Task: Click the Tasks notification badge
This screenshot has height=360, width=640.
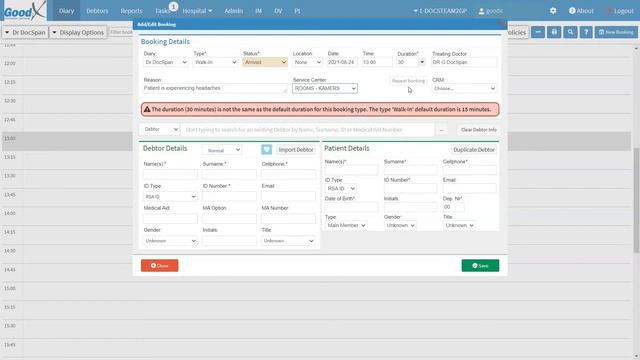Action: (x=173, y=7)
